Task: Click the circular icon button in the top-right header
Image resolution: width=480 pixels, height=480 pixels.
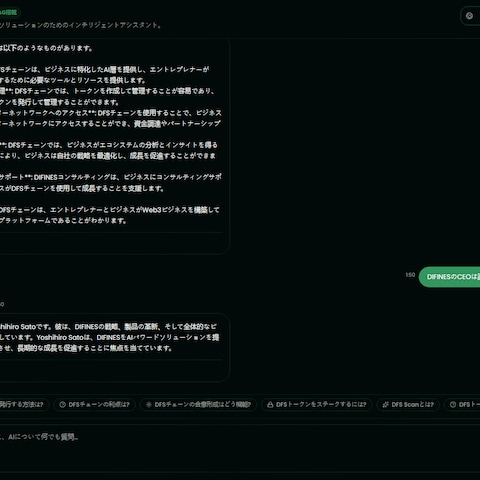Action: tap(469, 16)
